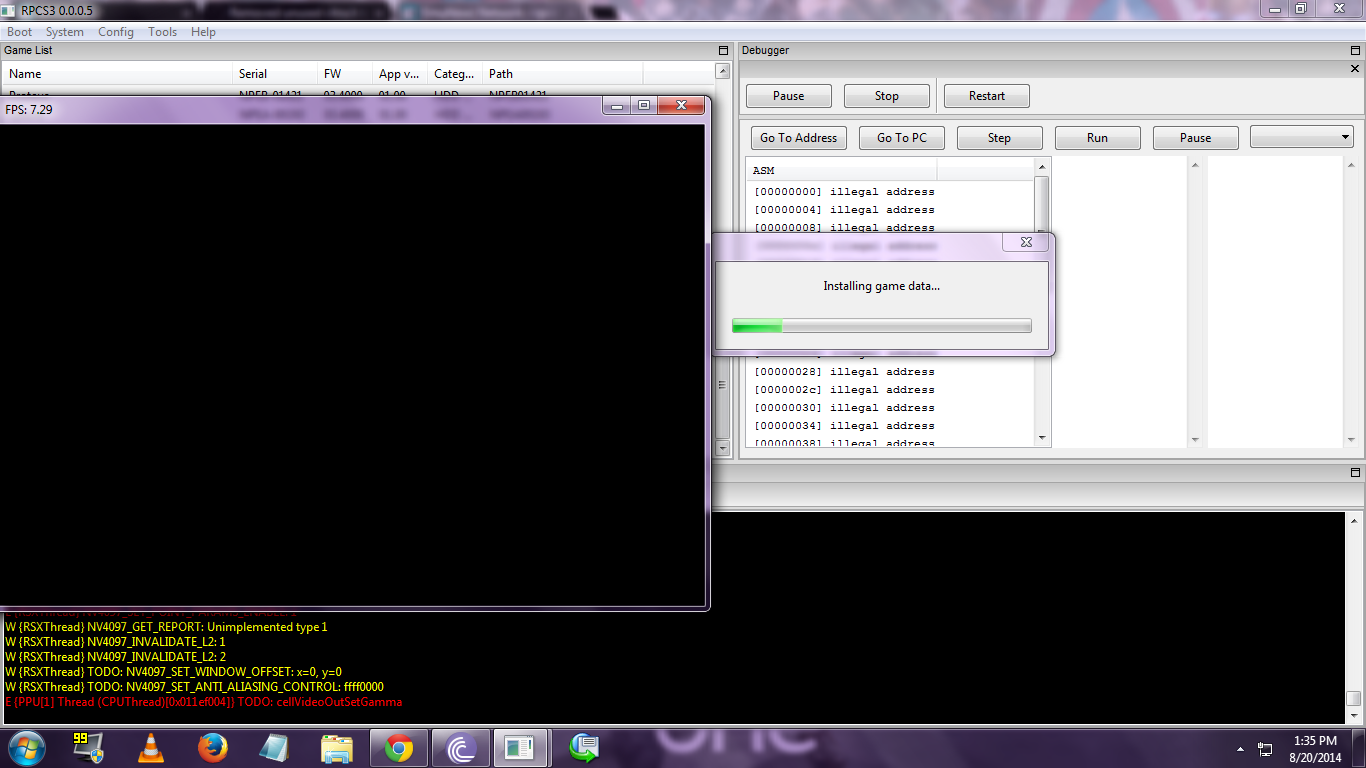The image size is (1366, 768).
Task: Toggle float on the Game List panel
Action: pos(723,50)
